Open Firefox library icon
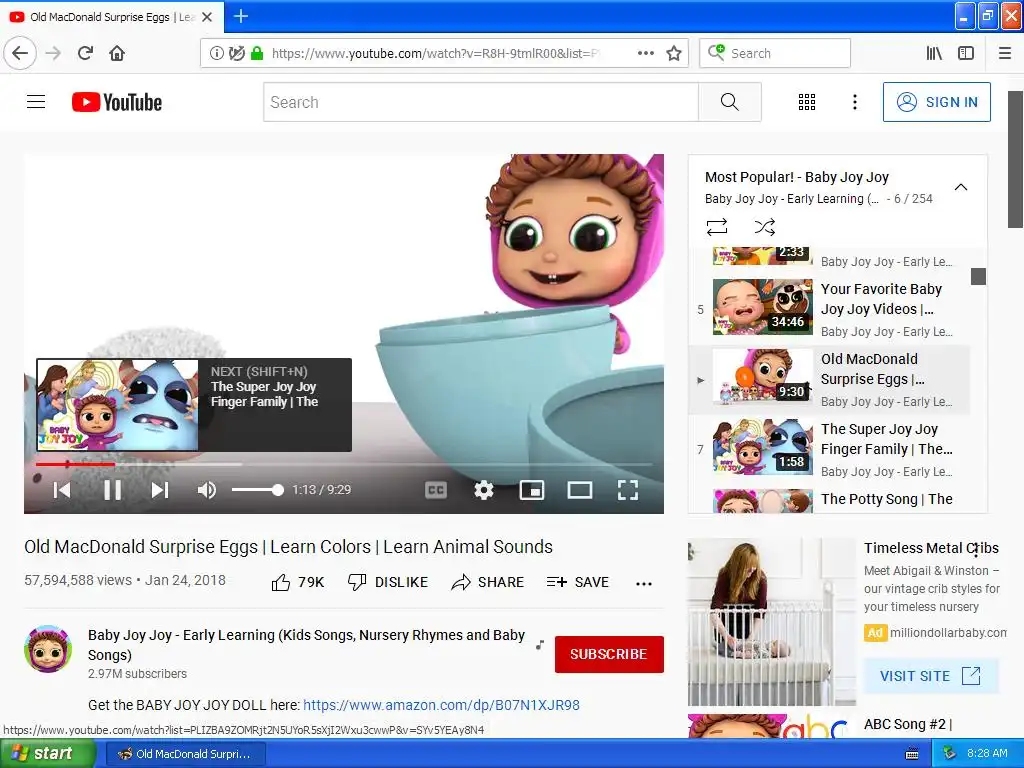This screenshot has width=1024, height=768. (934, 53)
